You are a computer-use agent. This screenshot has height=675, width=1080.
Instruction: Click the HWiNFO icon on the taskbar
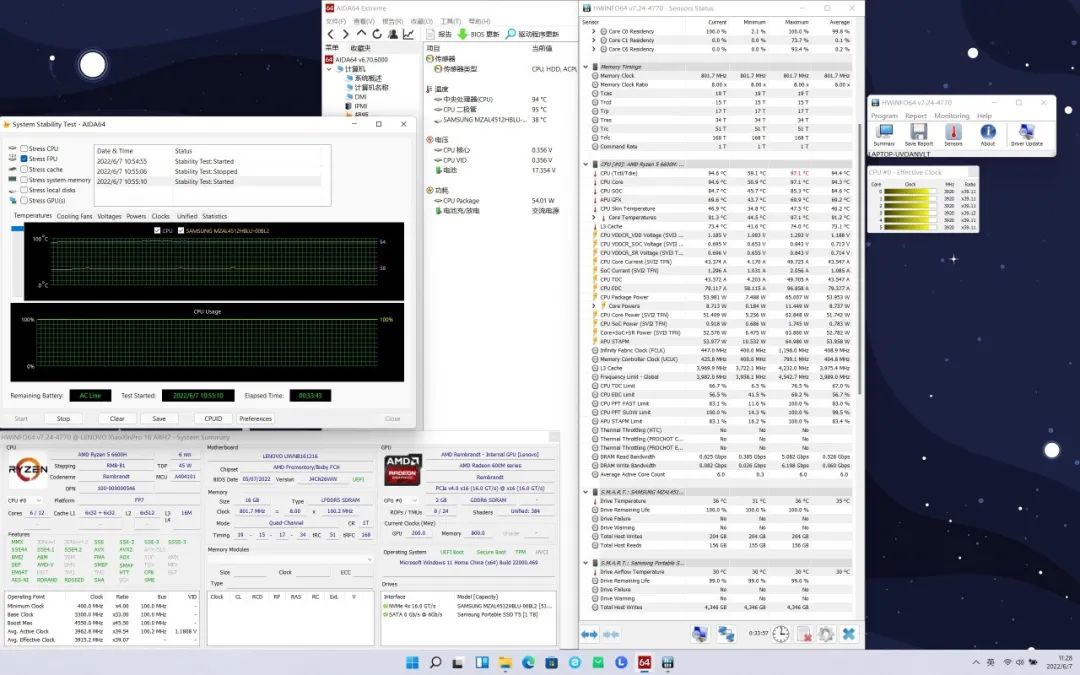(667, 663)
